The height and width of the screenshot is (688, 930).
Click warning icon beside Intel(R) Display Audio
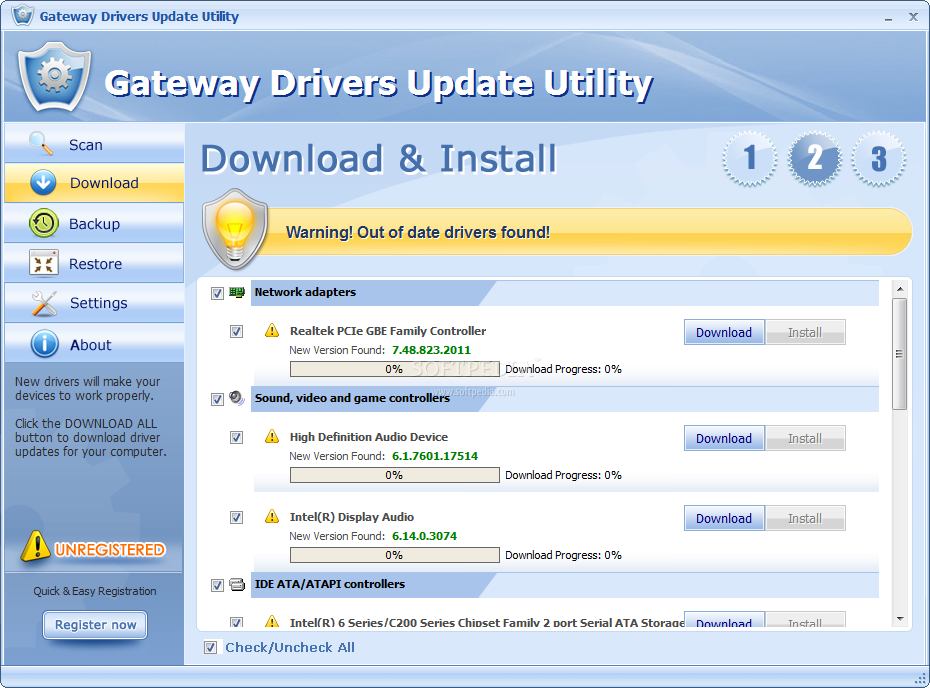(272, 517)
